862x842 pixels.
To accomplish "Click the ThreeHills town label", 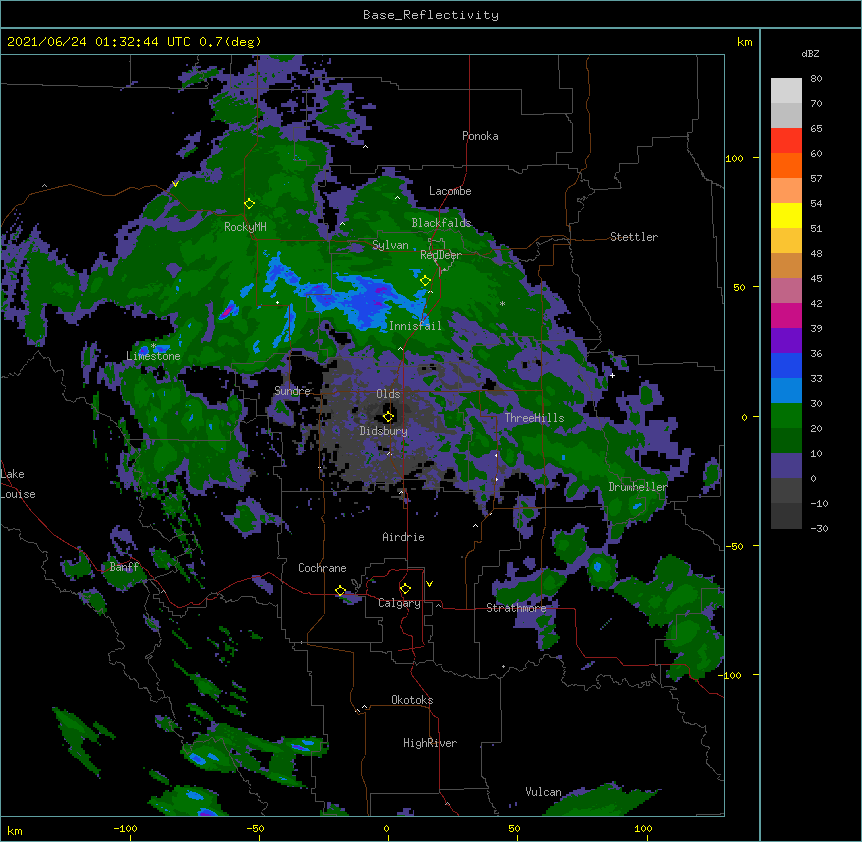I will pos(534,418).
